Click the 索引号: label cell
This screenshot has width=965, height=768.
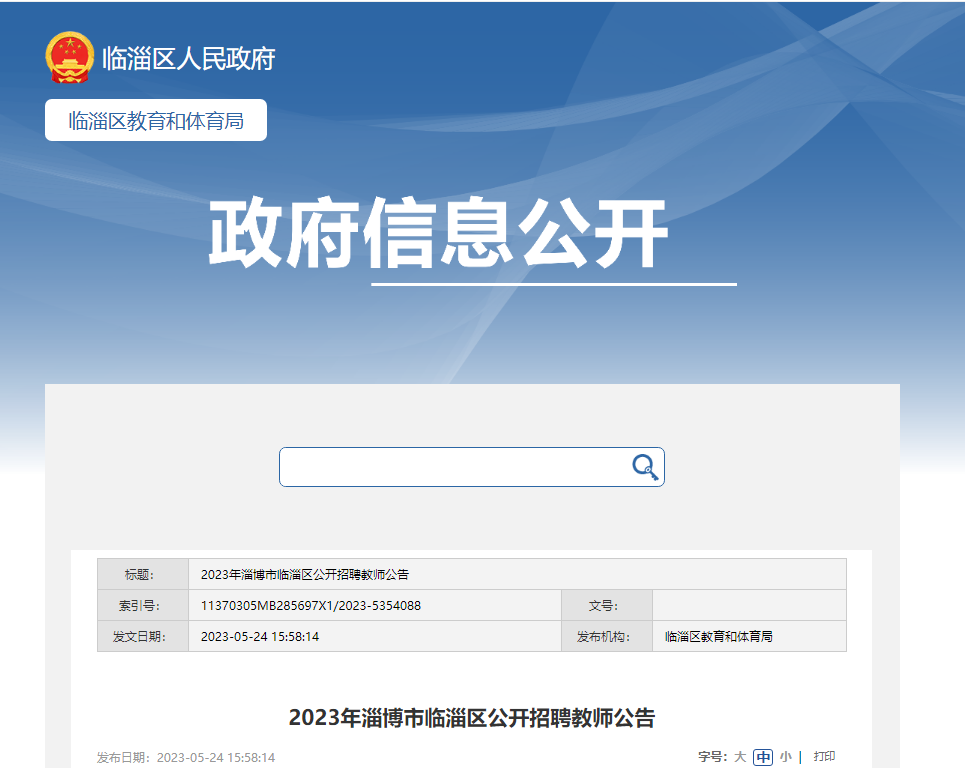(143, 606)
